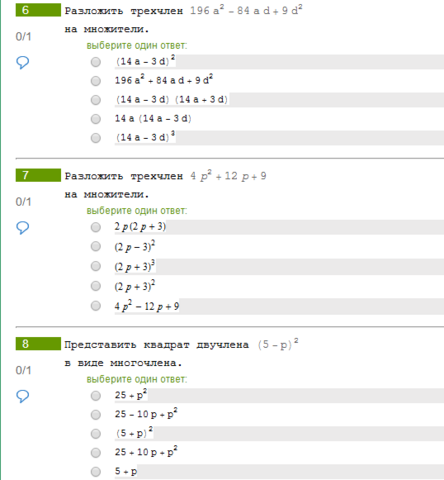Choose the 5 + p answer option
Image resolution: width=444 pixels, height=480 pixels.
96,472
